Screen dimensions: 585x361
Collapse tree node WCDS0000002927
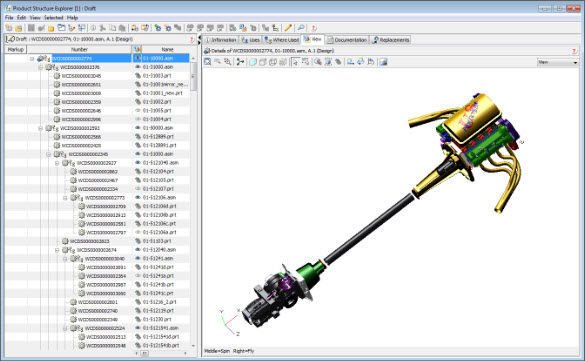pyautogui.click(x=57, y=163)
